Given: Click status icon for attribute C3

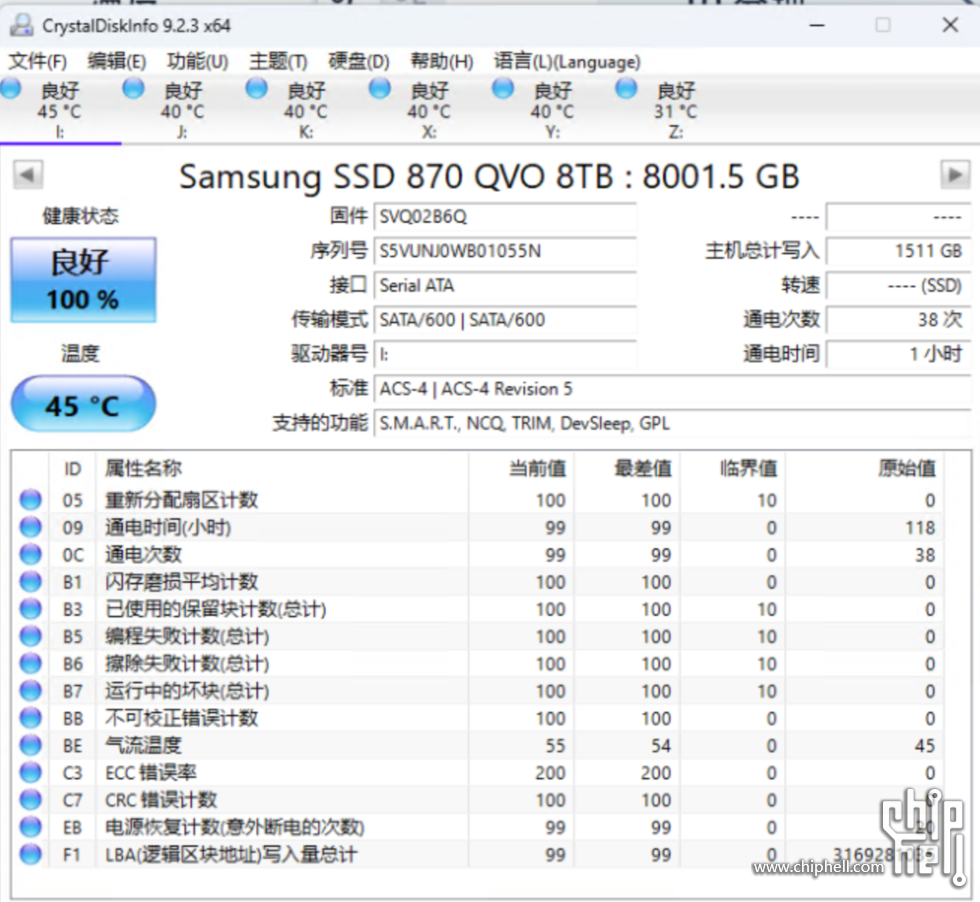Looking at the screenshot, I should click(x=31, y=773).
